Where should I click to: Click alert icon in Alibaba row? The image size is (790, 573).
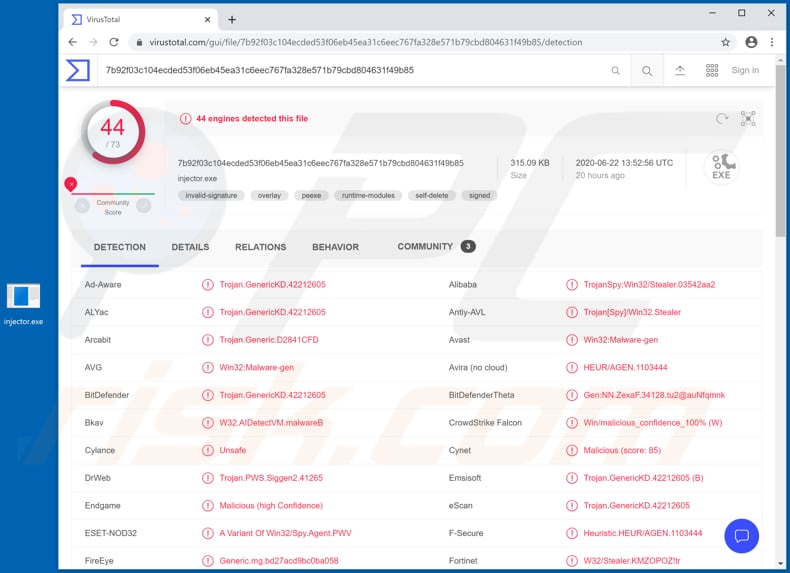[x=572, y=285]
